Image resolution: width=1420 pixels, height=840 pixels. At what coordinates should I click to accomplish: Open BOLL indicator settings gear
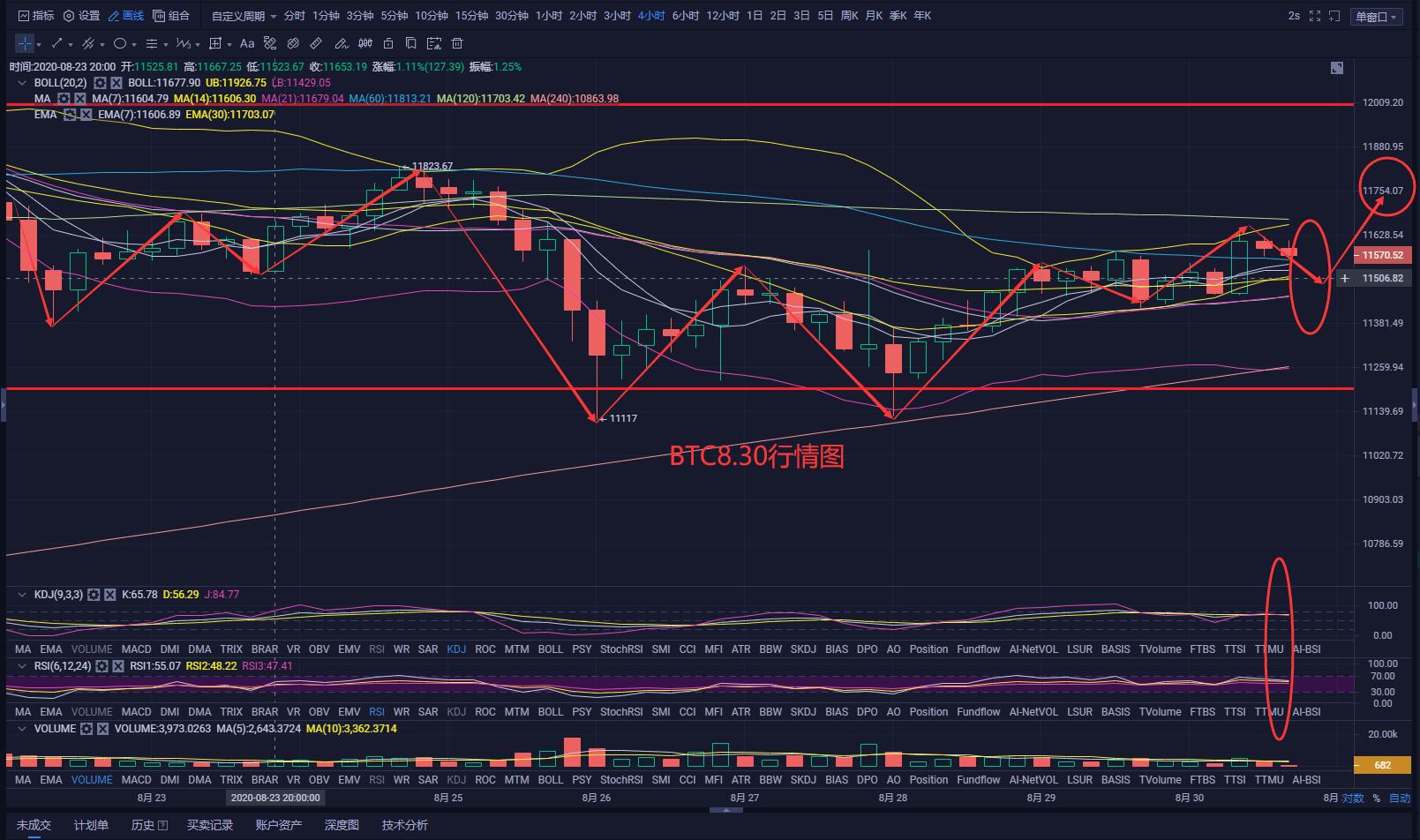click(x=101, y=83)
